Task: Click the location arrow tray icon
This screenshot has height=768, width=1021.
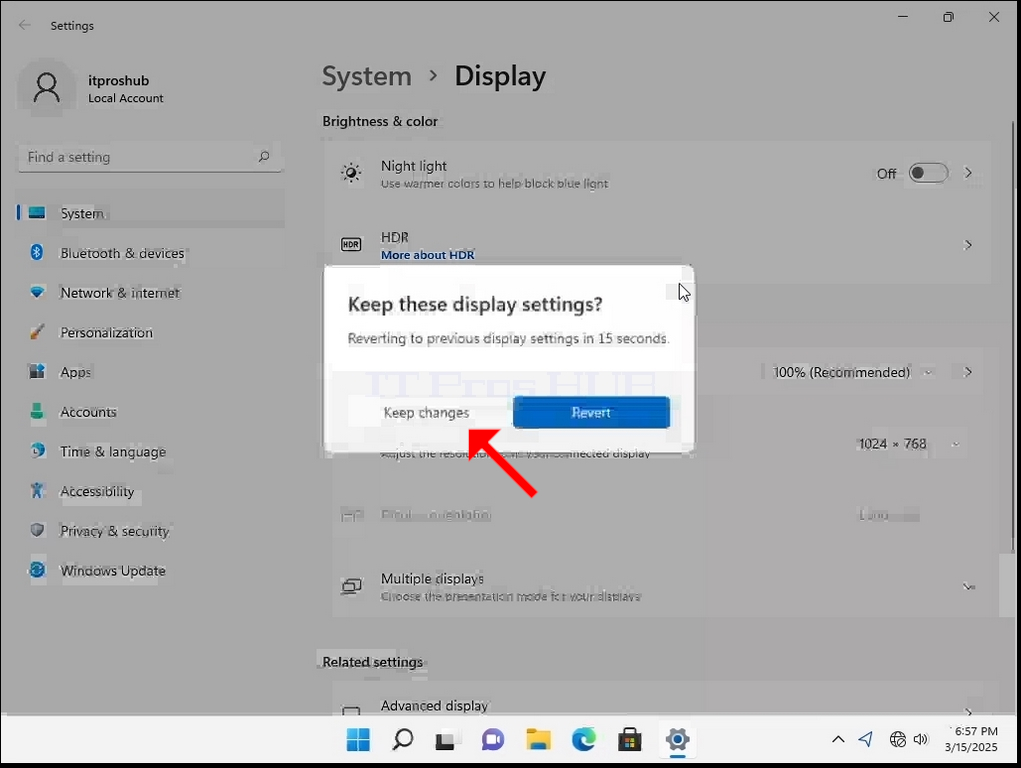Action: tap(866, 739)
